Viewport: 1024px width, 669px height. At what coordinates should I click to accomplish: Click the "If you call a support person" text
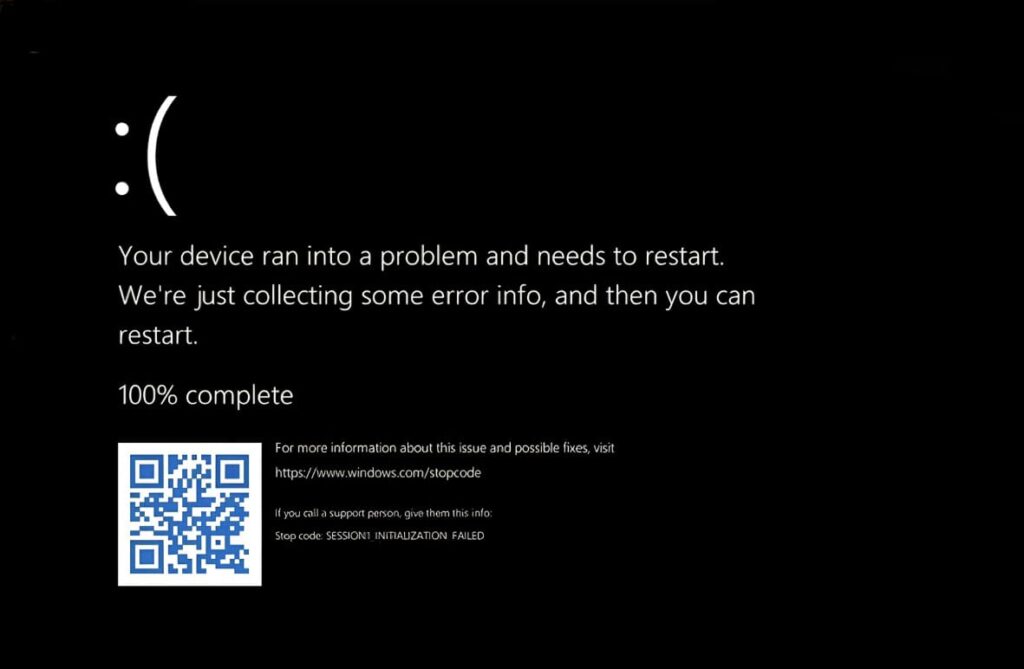[x=383, y=513]
